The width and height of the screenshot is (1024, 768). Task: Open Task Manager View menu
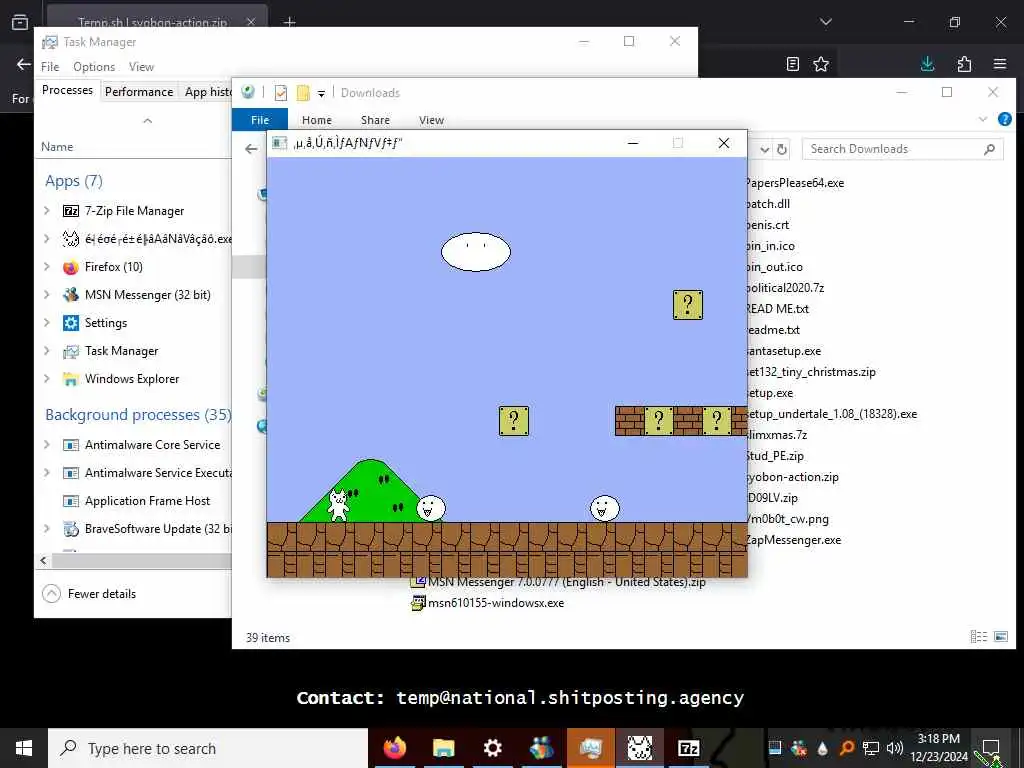[141, 67]
